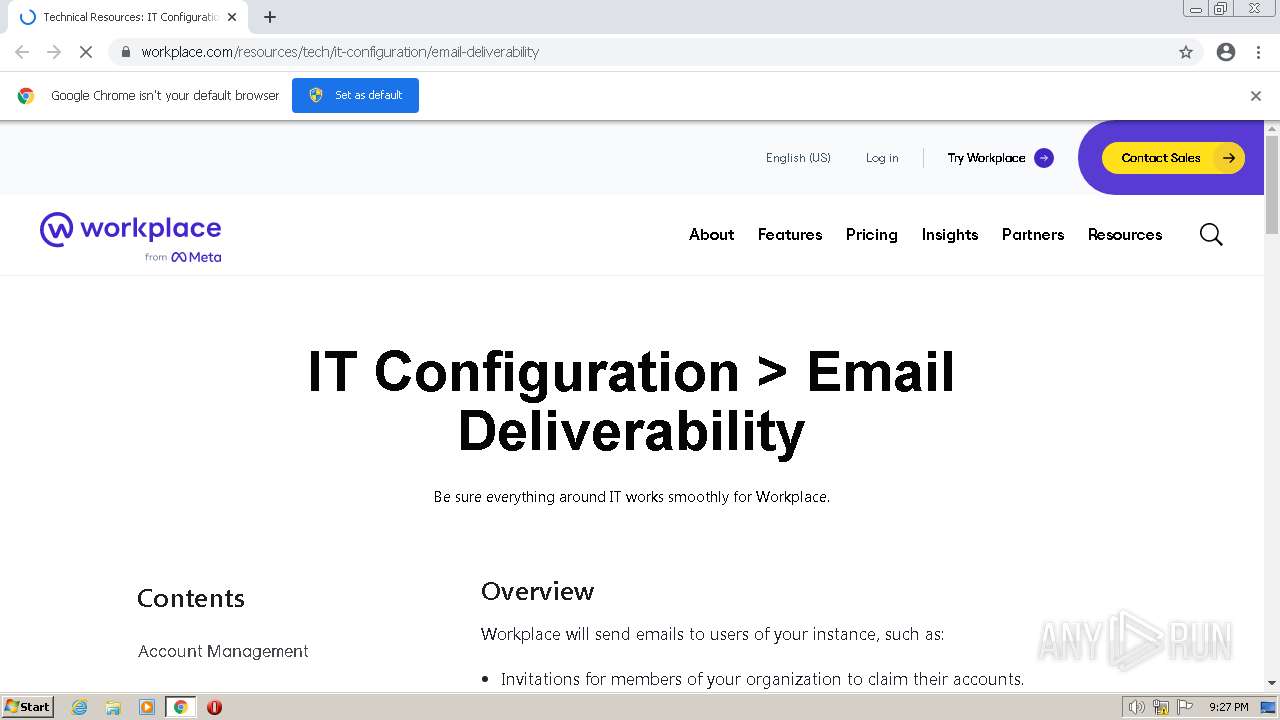
Task: Dismiss the default browser notification bar
Action: 1256,96
